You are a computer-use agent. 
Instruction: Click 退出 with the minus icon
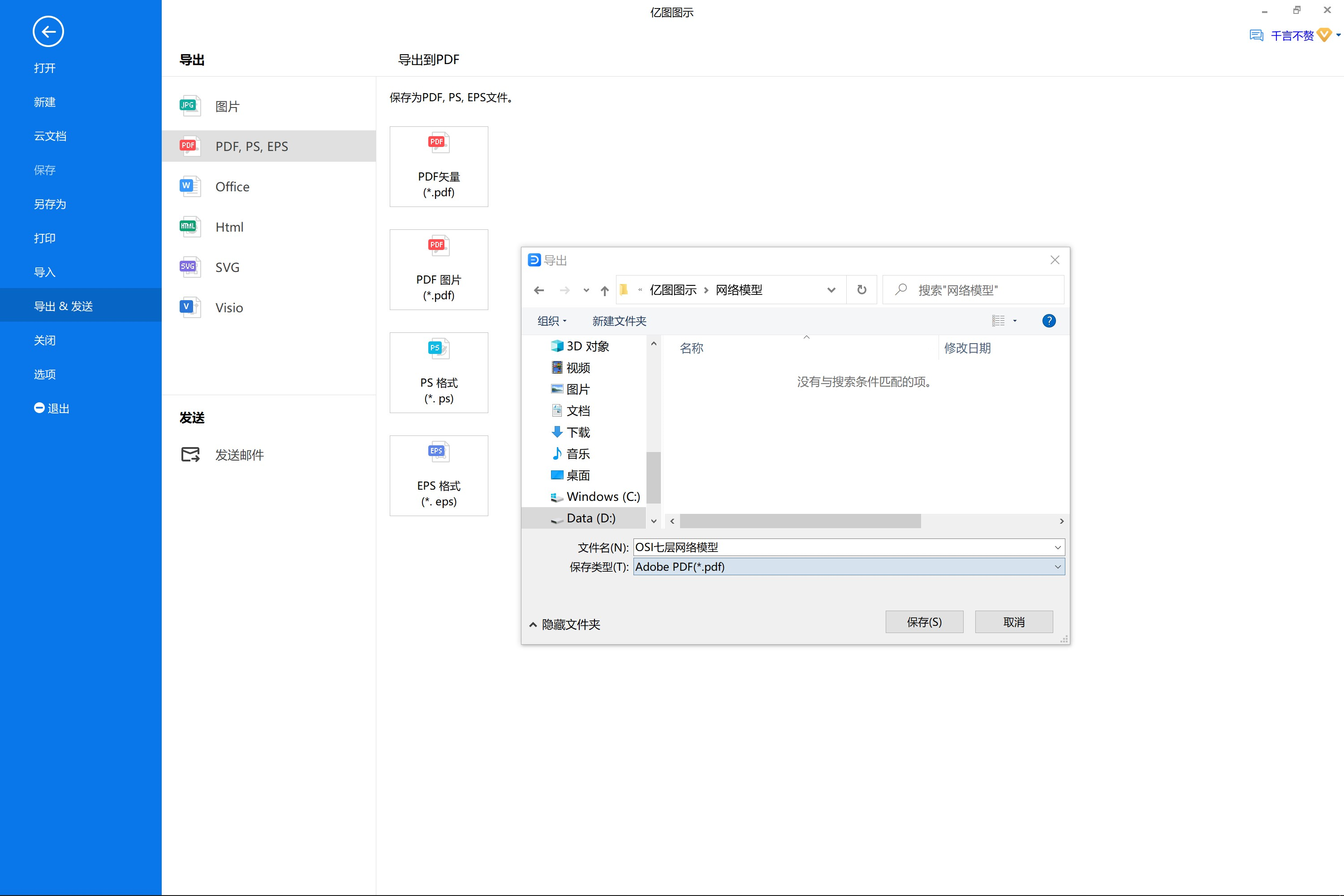pos(52,408)
